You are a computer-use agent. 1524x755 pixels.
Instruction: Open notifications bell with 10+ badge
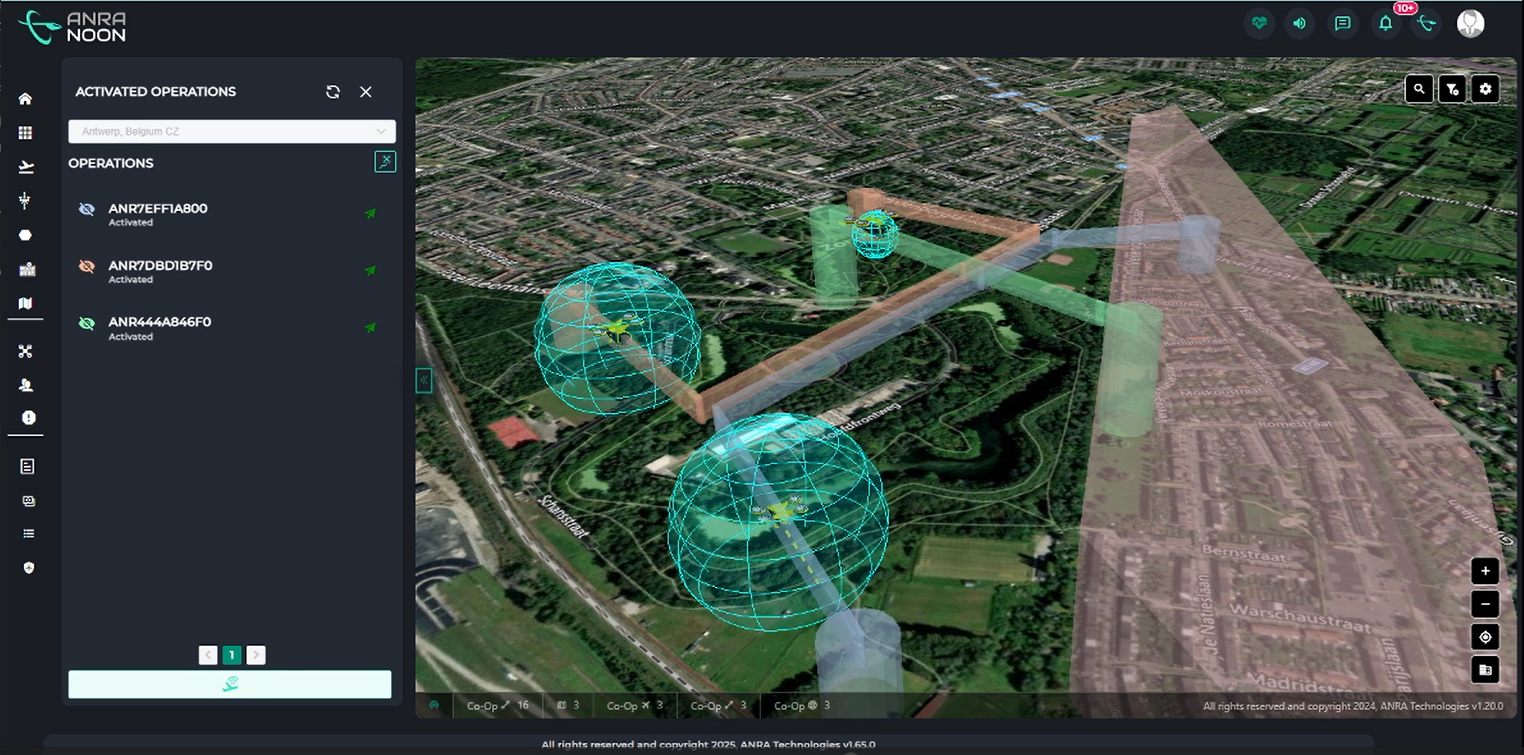[1385, 24]
